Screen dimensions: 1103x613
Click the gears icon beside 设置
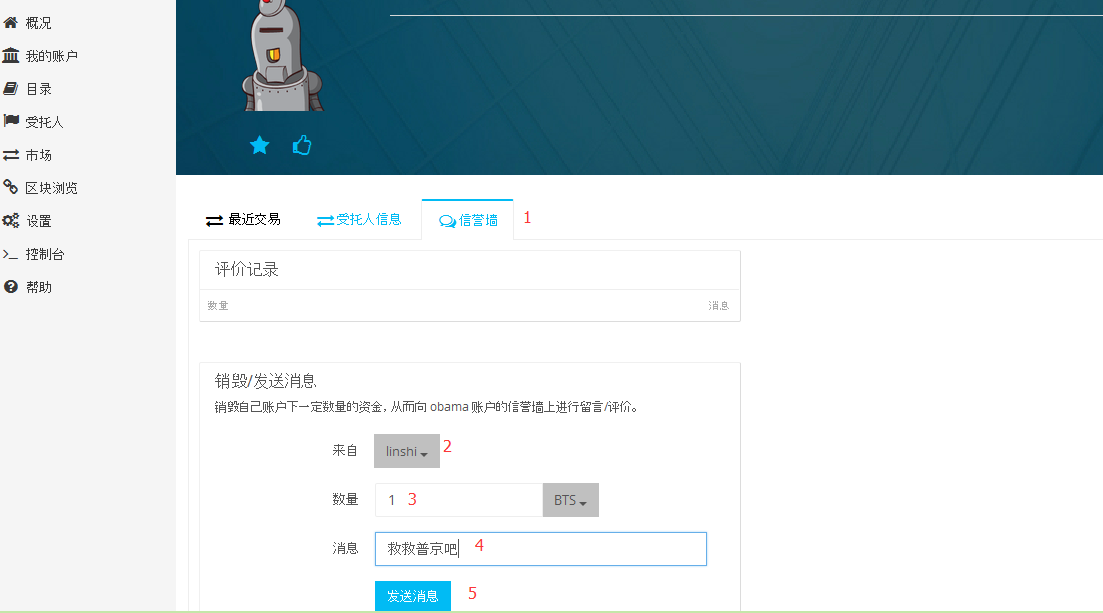[11, 220]
